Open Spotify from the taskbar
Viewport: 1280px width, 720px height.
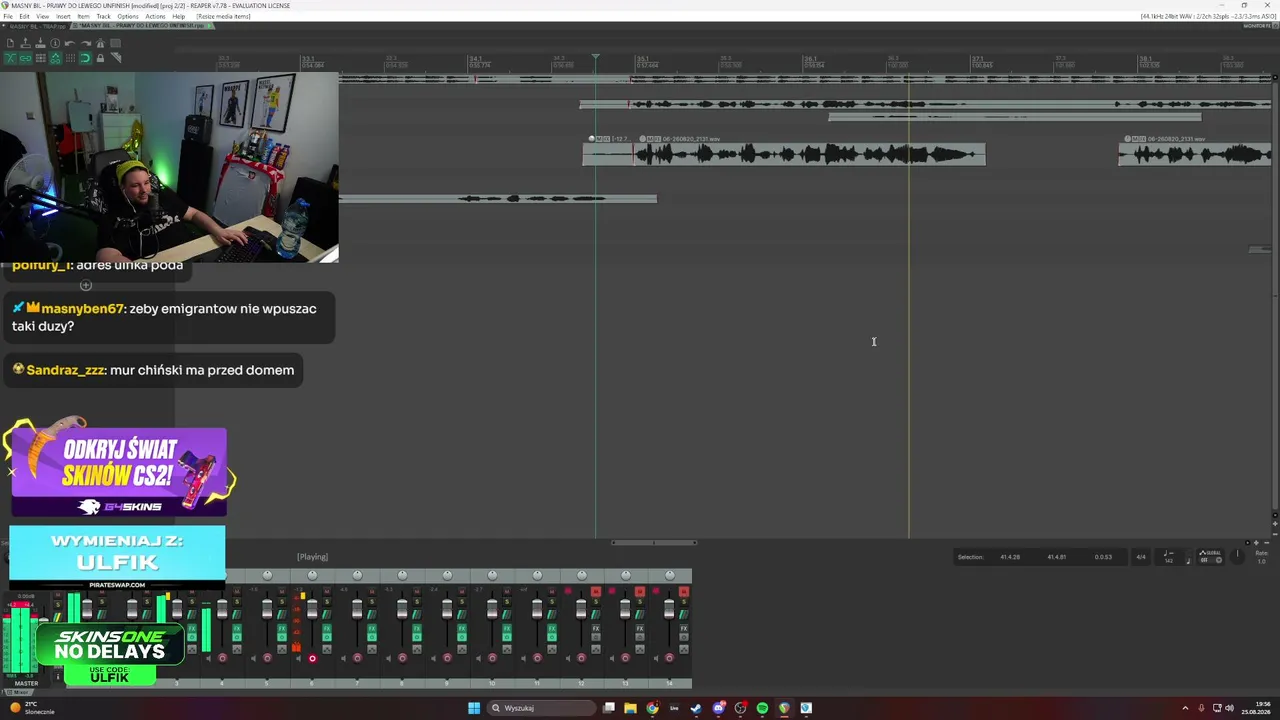click(762, 708)
